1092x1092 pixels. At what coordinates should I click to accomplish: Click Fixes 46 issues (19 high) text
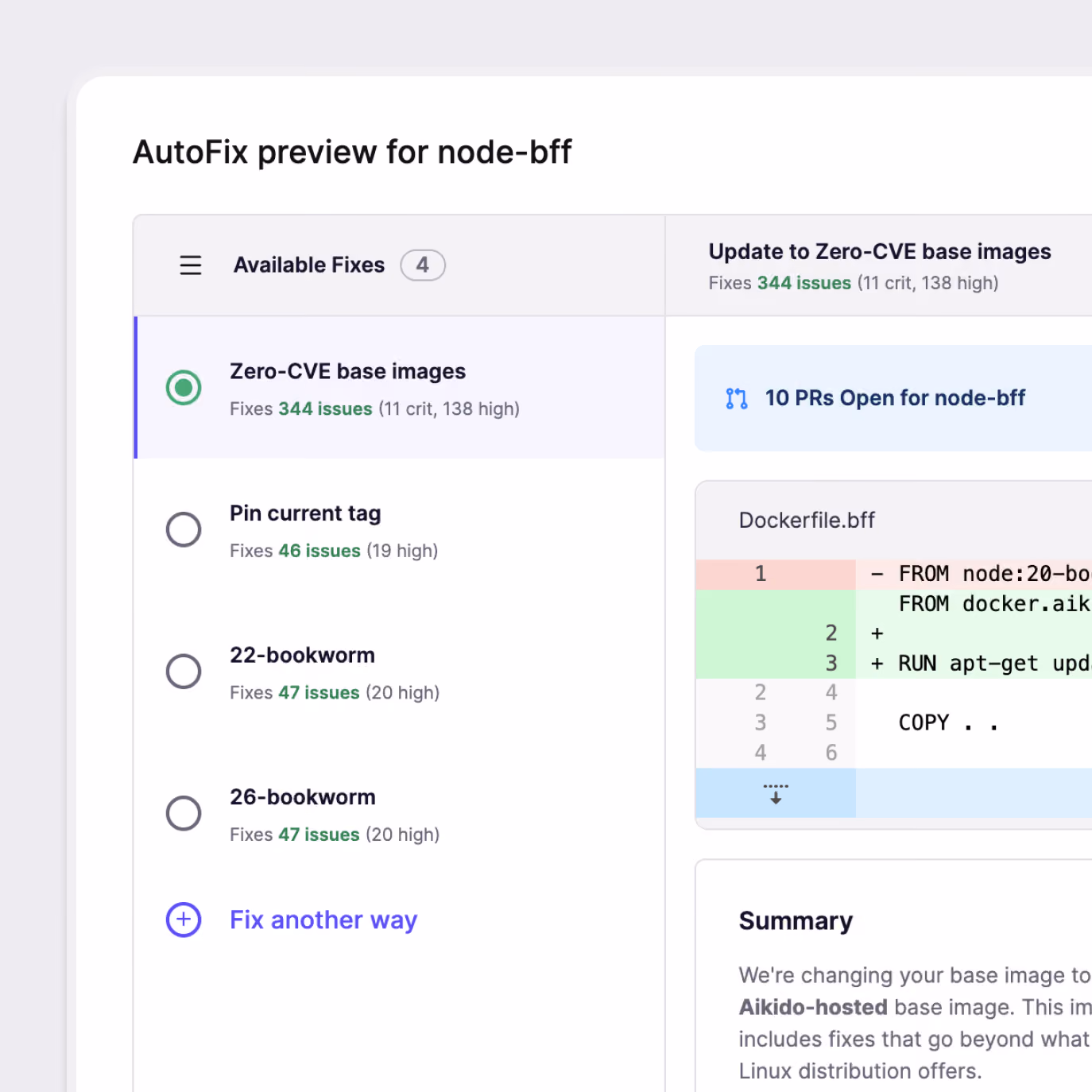pos(334,551)
